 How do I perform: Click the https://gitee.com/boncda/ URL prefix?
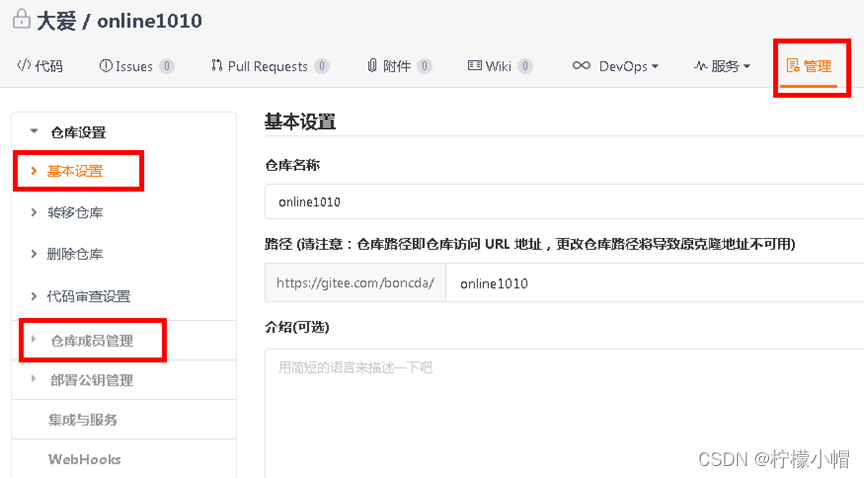(x=355, y=283)
